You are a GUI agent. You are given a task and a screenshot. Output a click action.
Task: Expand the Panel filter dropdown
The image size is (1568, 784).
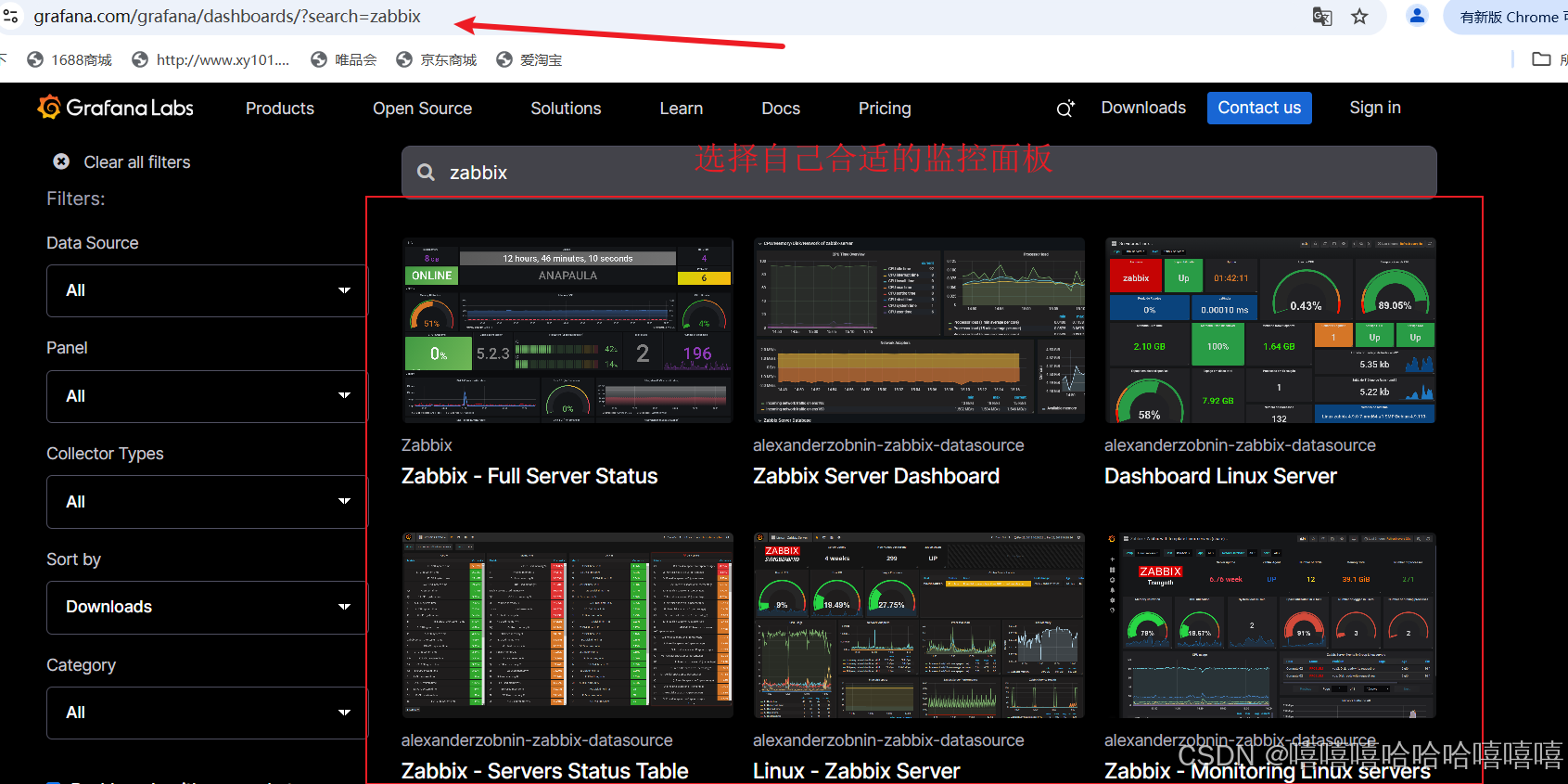point(207,396)
